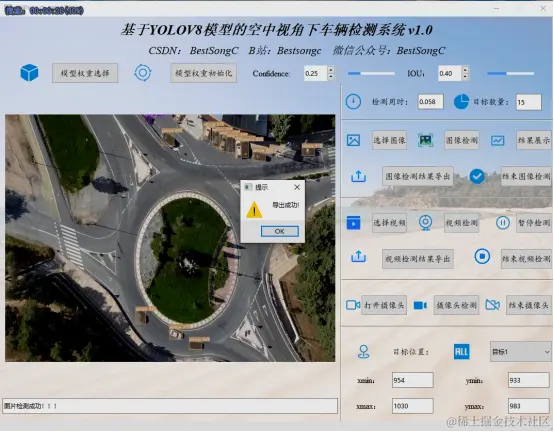Click 结果展示 button

[534, 140]
